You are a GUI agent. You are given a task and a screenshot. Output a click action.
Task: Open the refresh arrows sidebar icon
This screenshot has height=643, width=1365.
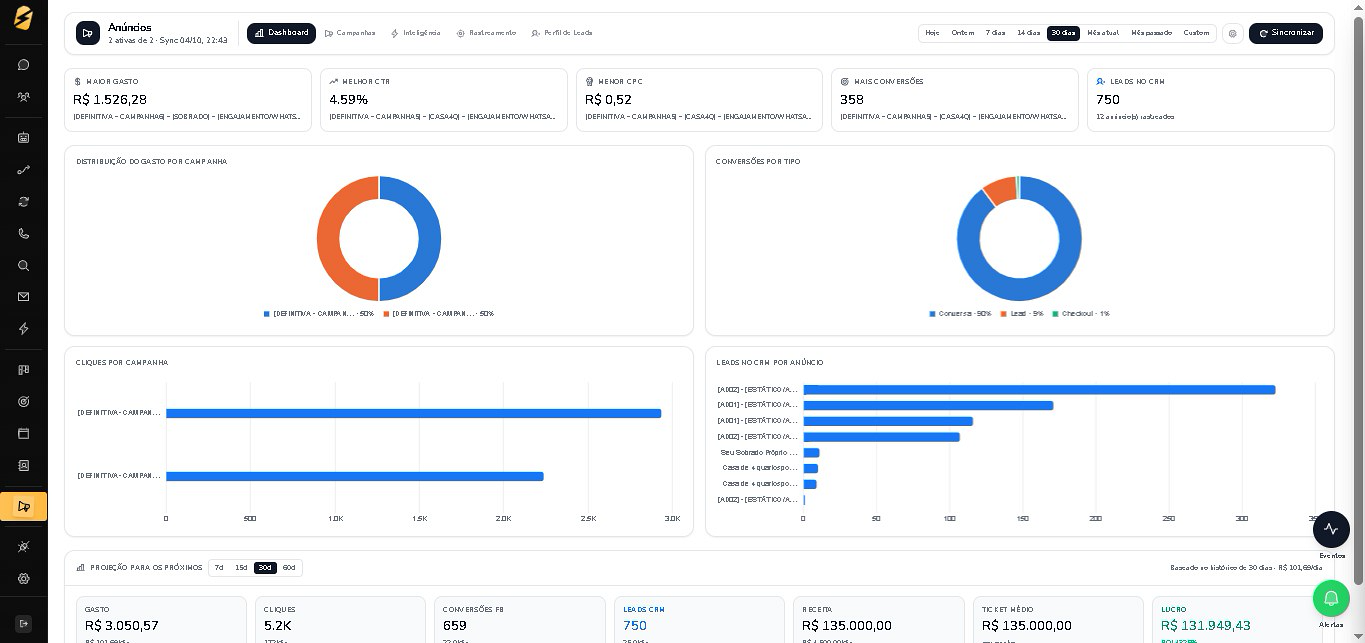[23, 201]
